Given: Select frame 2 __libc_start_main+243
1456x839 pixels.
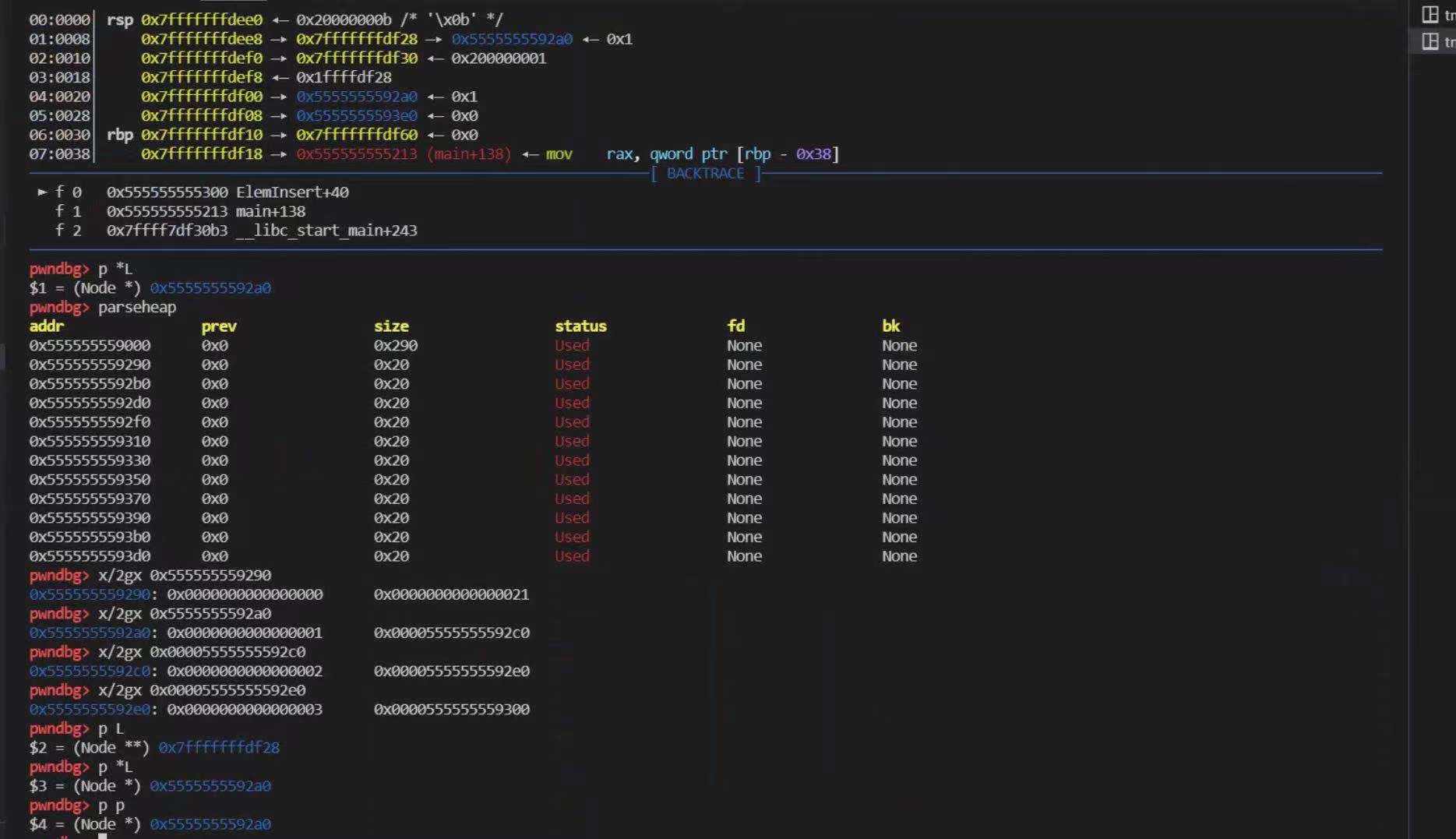Looking at the screenshot, I should click(x=262, y=231).
